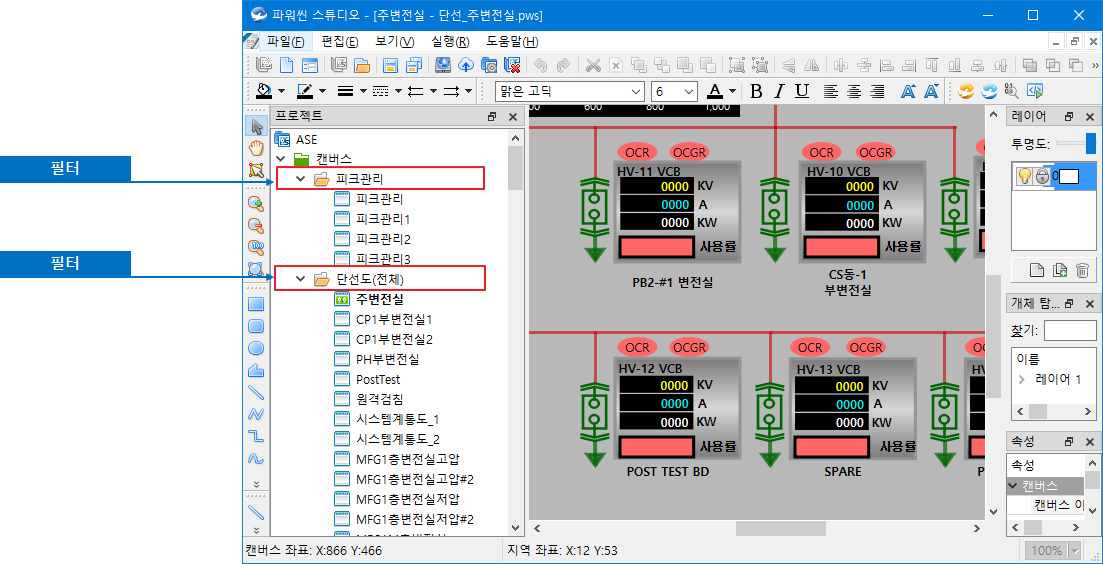Viewport: 1103px width, 564px height.
Task: Toggle the layer lock icon
Action: 1041,176
